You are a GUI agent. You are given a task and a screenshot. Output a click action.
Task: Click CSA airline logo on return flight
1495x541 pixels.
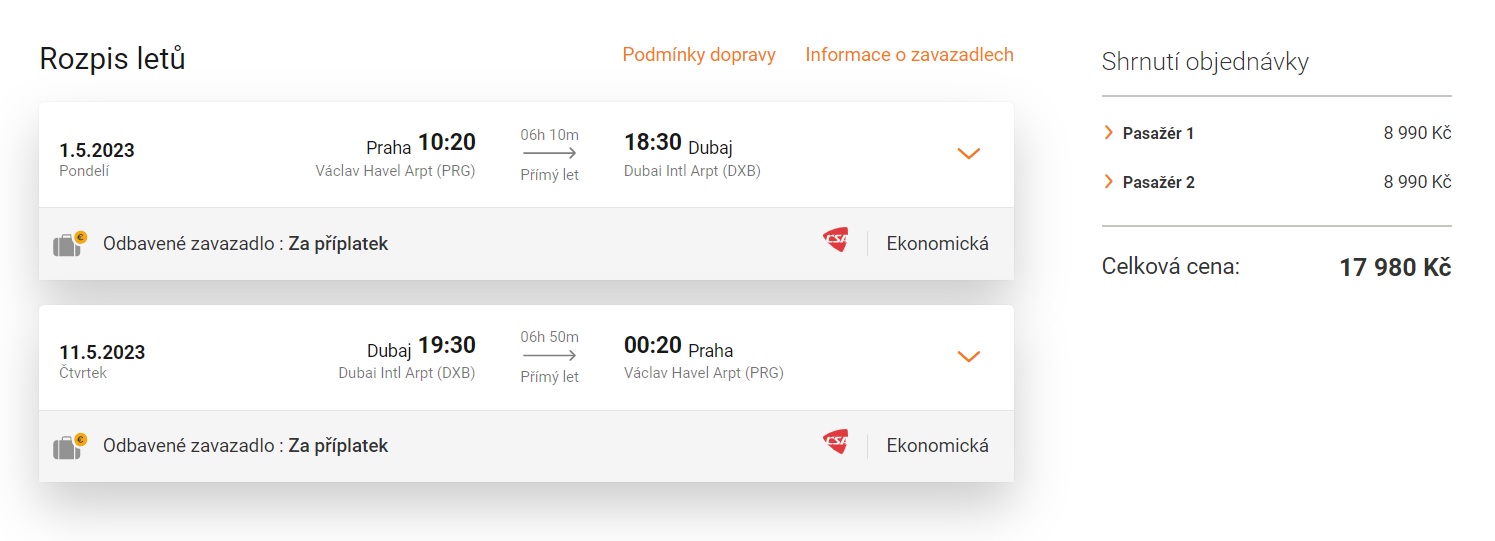tap(835, 443)
